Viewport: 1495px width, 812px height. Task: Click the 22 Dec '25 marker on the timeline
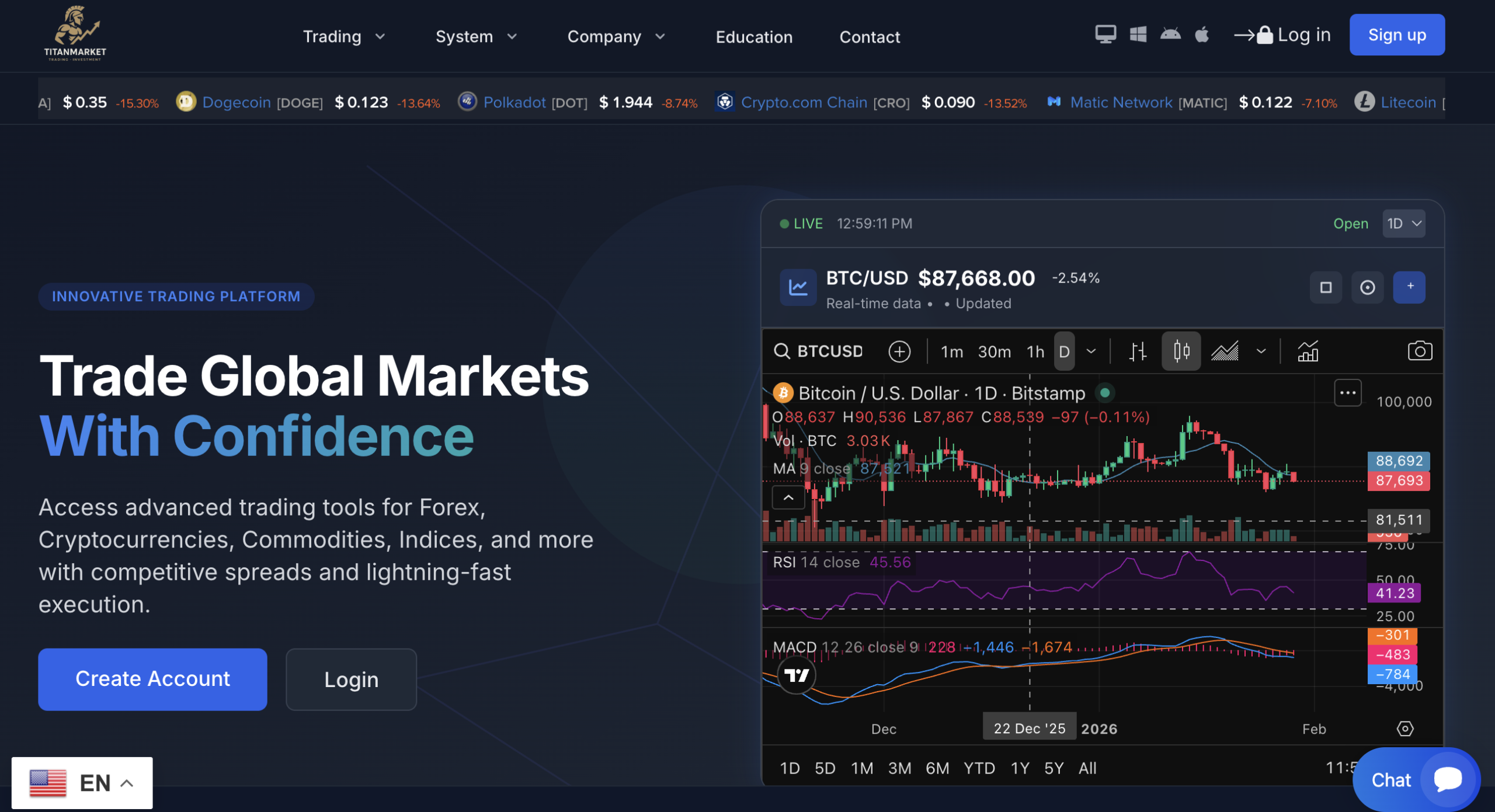coord(1030,727)
